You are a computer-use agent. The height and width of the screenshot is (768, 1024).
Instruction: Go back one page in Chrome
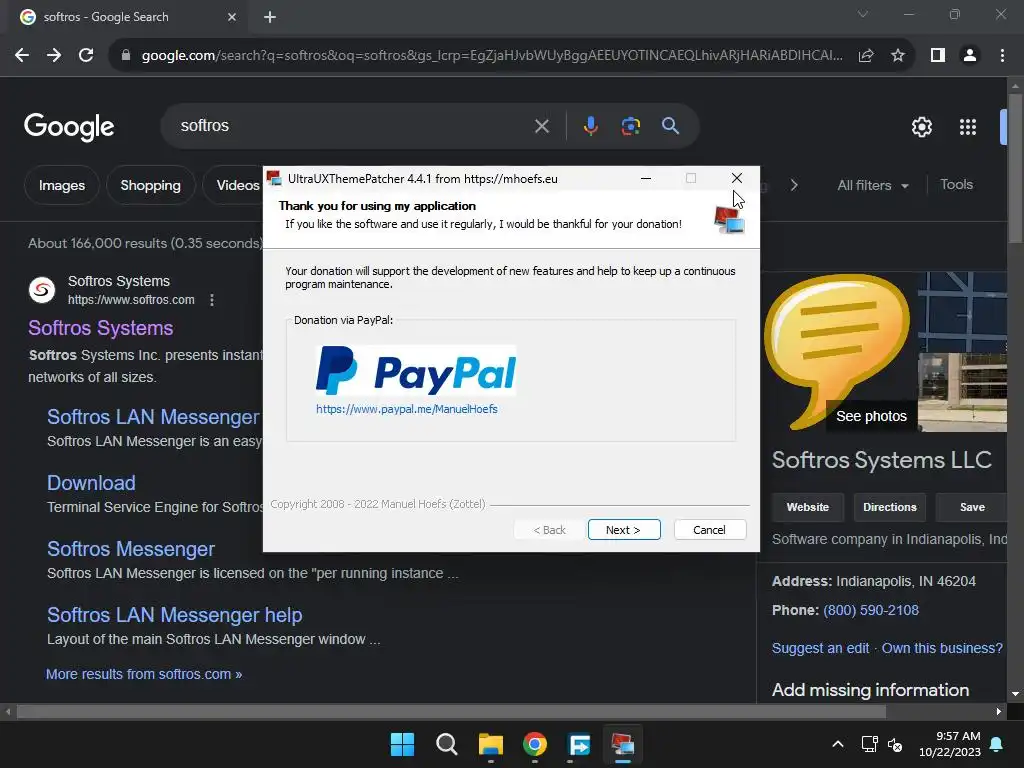pos(22,56)
